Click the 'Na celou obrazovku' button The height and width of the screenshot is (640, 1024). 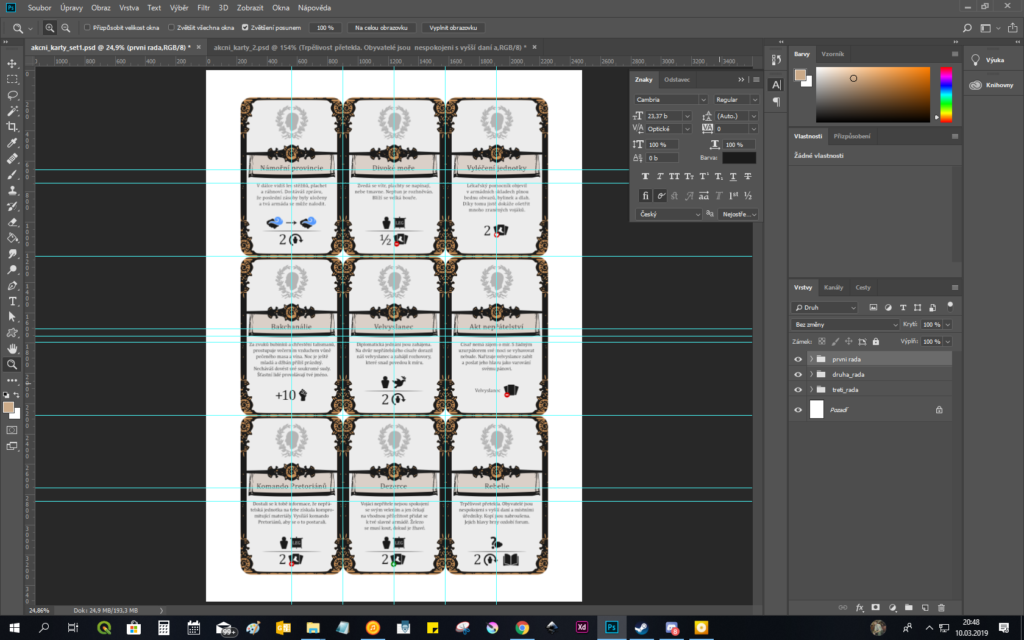380,28
